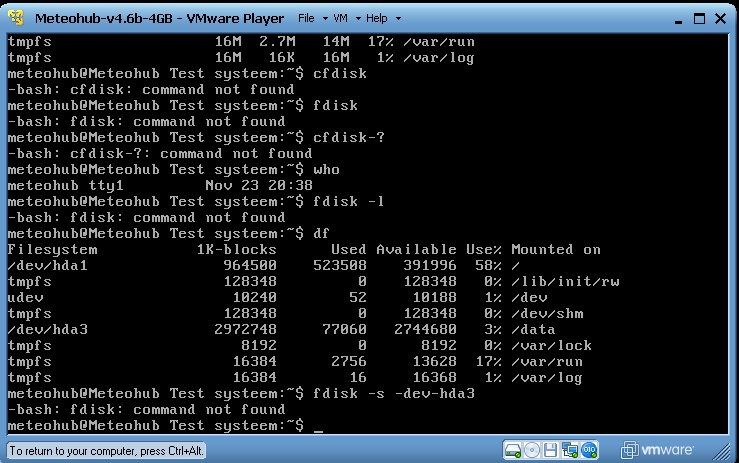Image resolution: width=739 pixels, height=463 pixels.
Task: Click the 523508 used value
Action: [340, 266]
